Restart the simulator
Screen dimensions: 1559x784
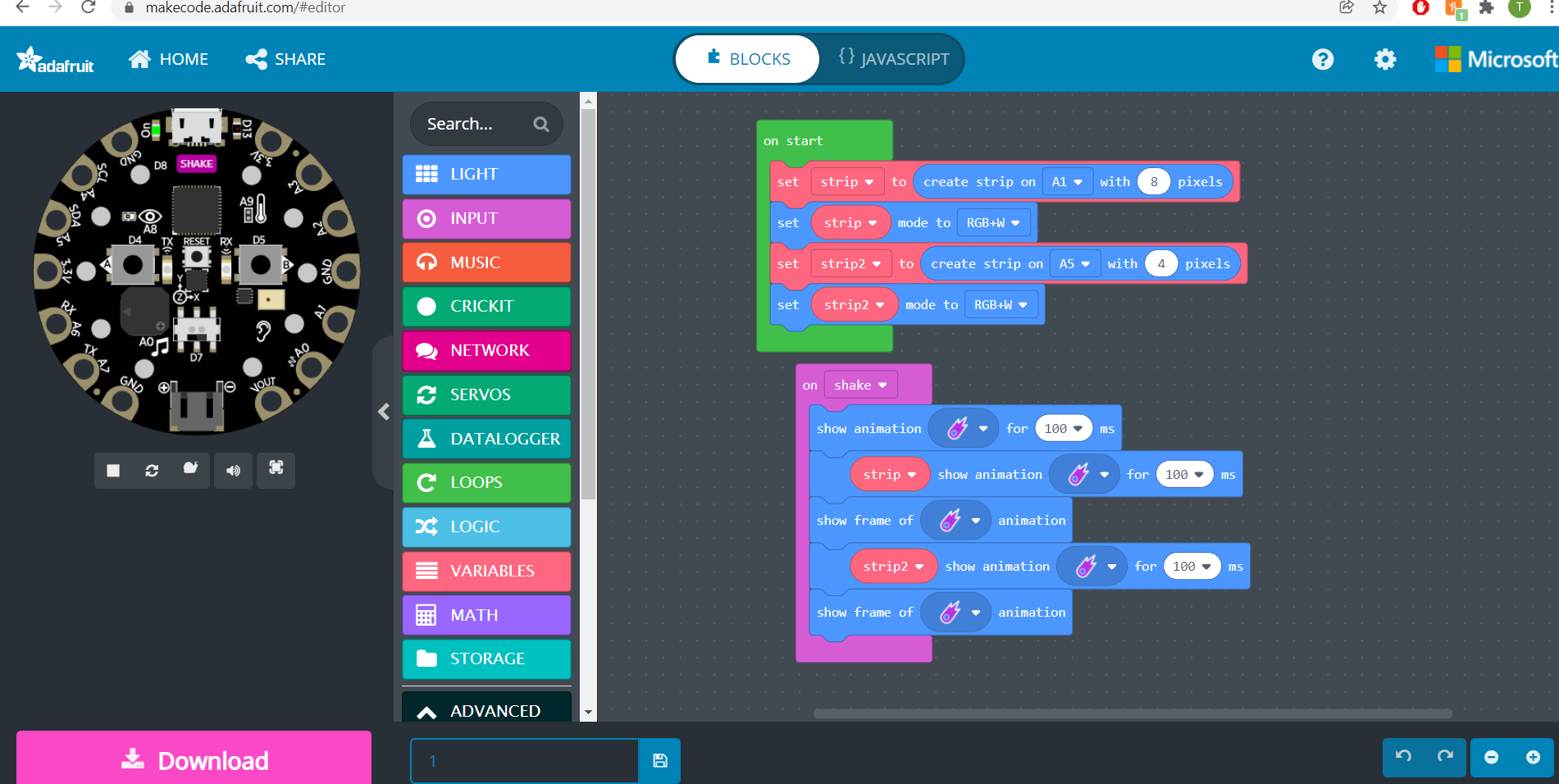pyautogui.click(x=152, y=471)
